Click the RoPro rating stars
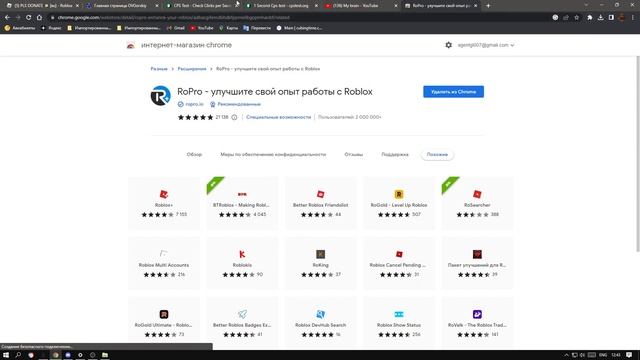Screen dimensions: 640x360 coord(195,117)
